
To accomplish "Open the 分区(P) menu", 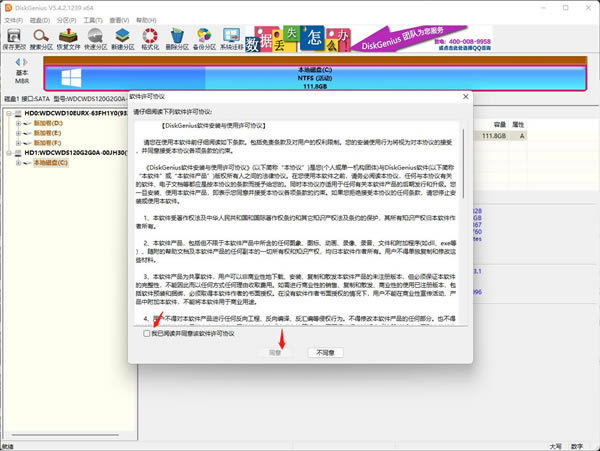I will [66, 20].
